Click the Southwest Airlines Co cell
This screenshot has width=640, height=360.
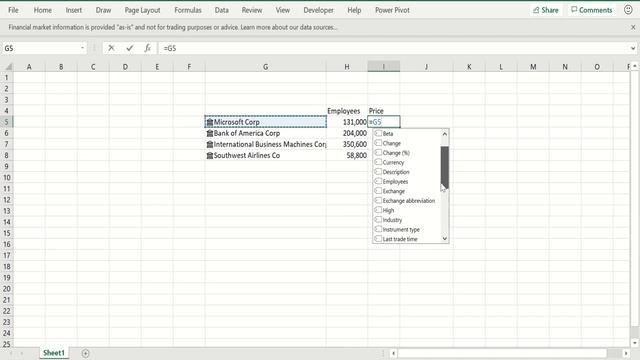[266, 156]
